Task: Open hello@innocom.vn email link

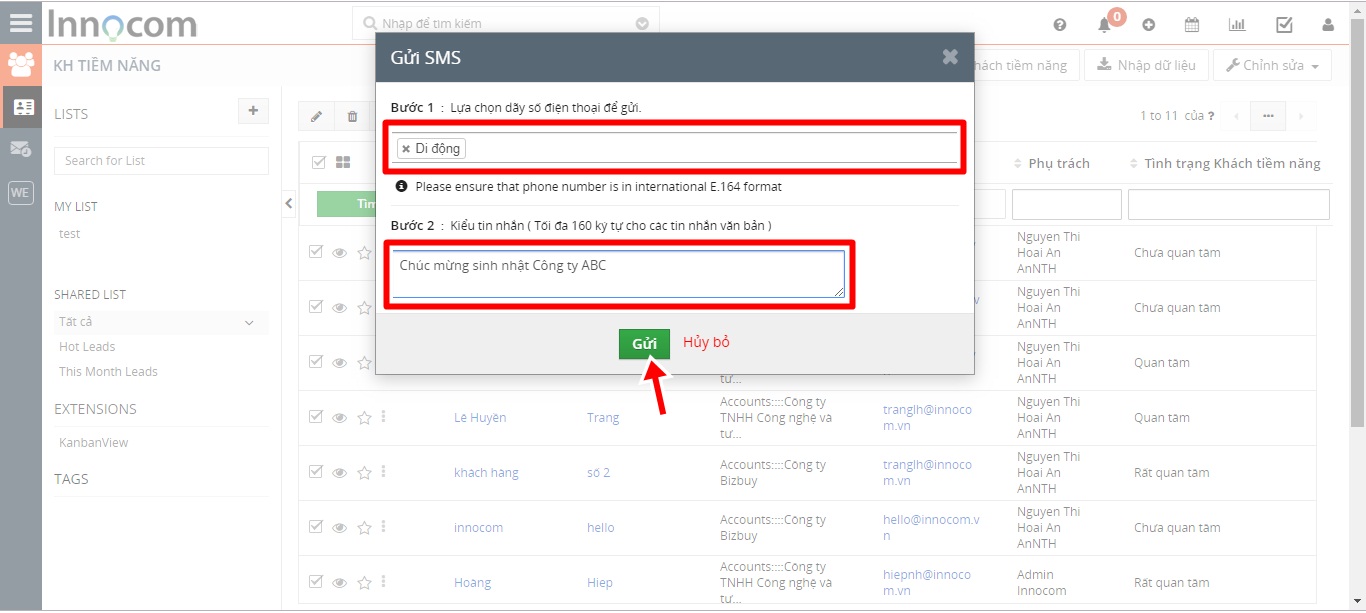Action: [930, 528]
